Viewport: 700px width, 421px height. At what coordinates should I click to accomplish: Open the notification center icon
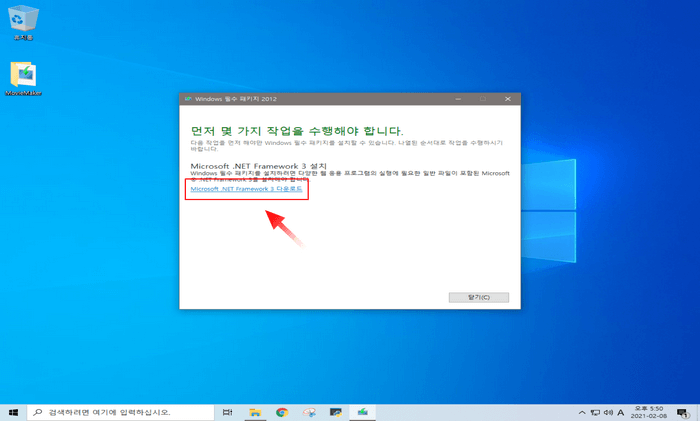pyautogui.click(x=682, y=413)
